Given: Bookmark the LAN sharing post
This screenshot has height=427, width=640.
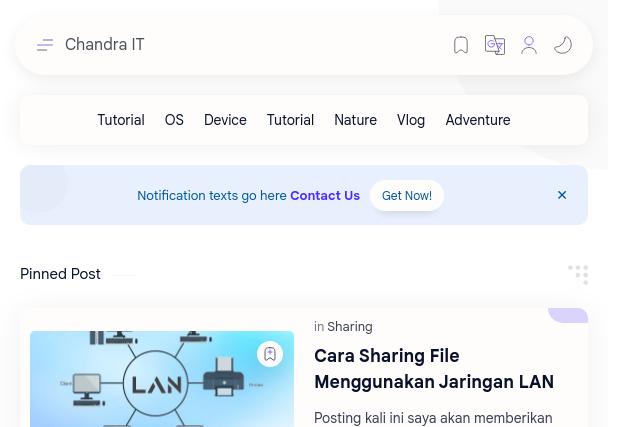Looking at the screenshot, I should [270, 354].
